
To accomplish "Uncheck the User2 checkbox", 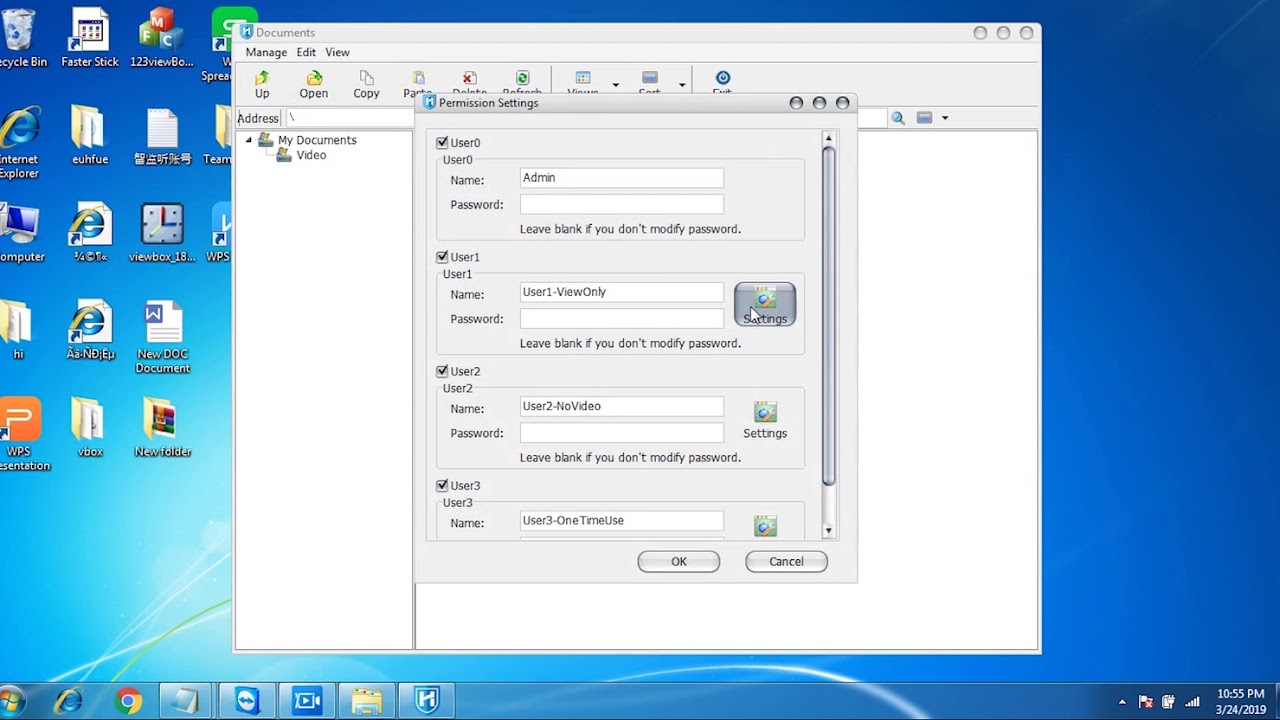I will (442, 371).
